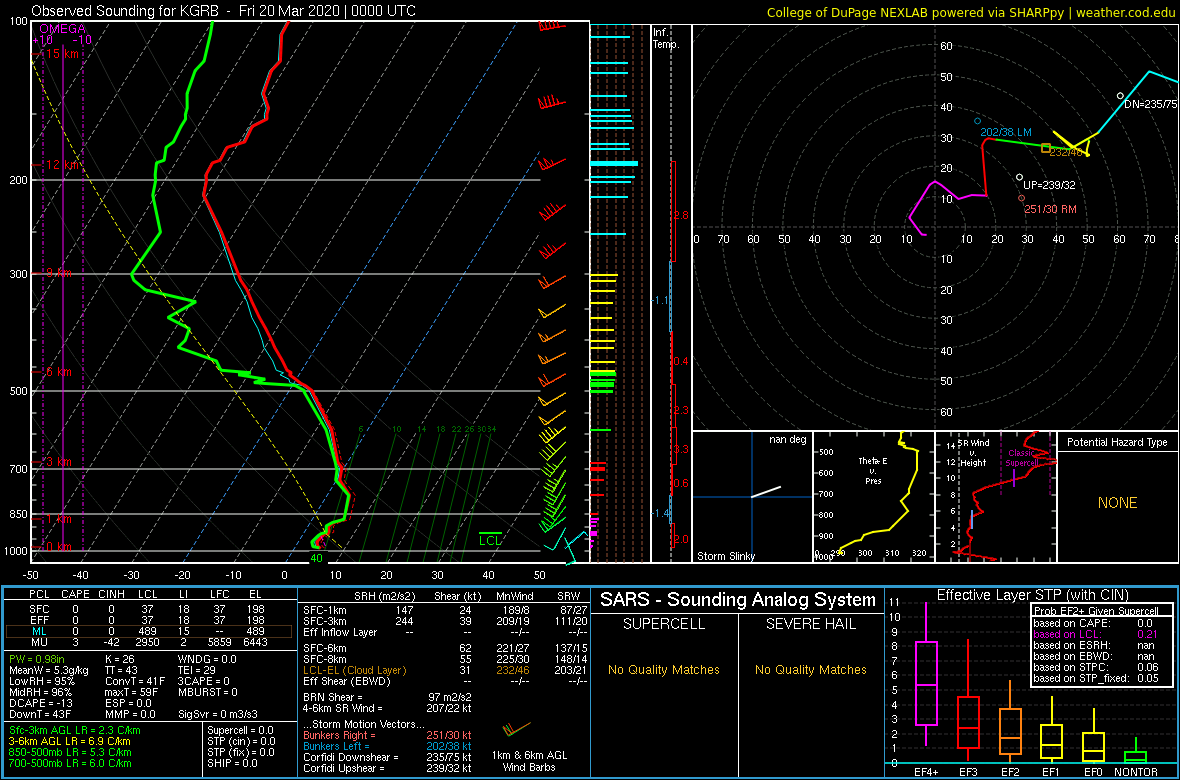Viewport: 1180px width, 780px height.
Task: Click the Corfidi Upshear = 239/32 kt line
Action: 387,768
